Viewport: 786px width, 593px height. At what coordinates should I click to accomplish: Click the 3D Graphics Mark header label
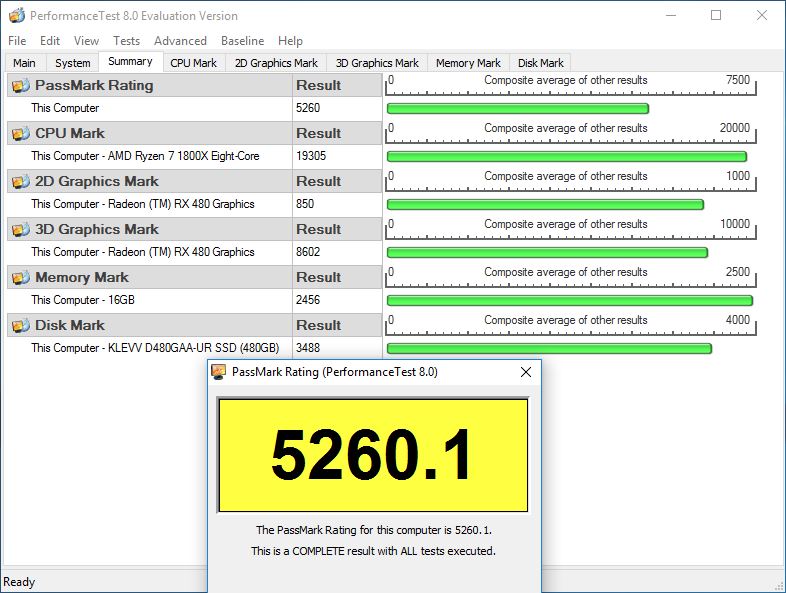[97, 230]
